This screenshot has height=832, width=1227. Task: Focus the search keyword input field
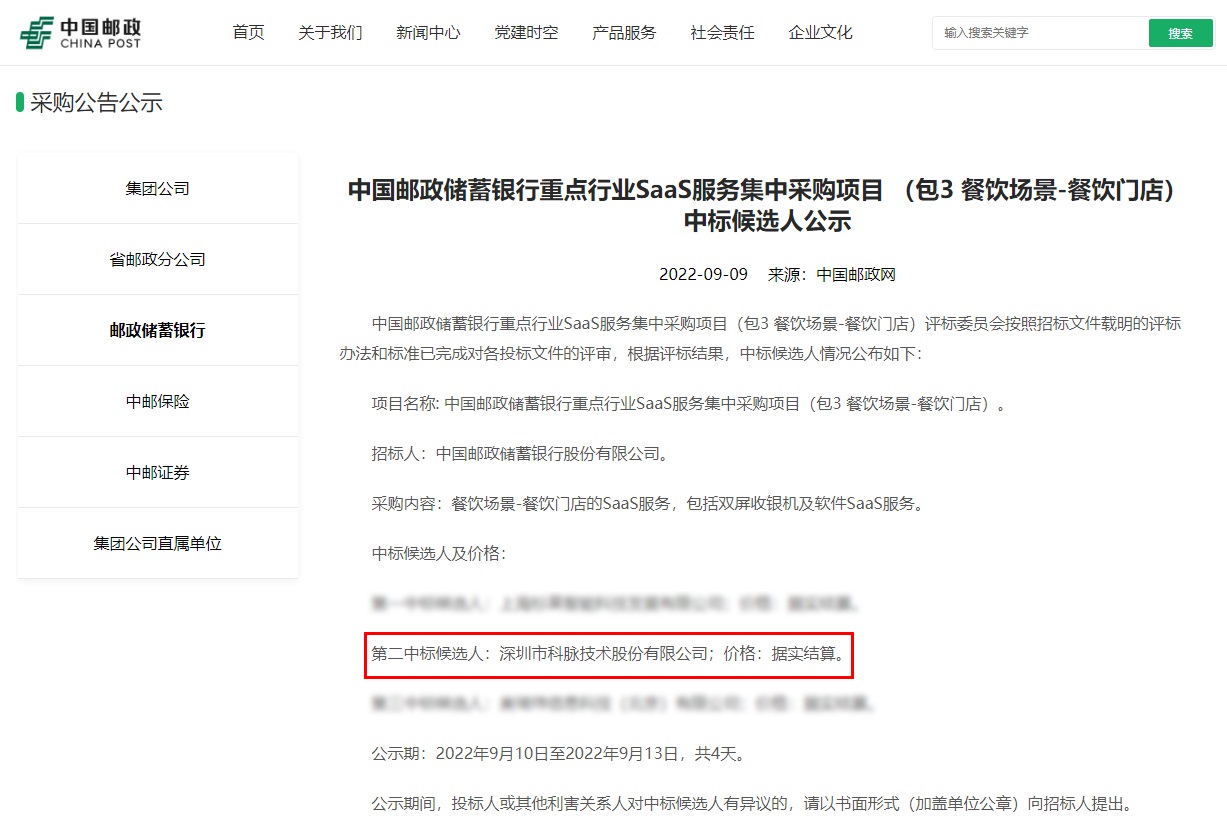coord(1040,33)
